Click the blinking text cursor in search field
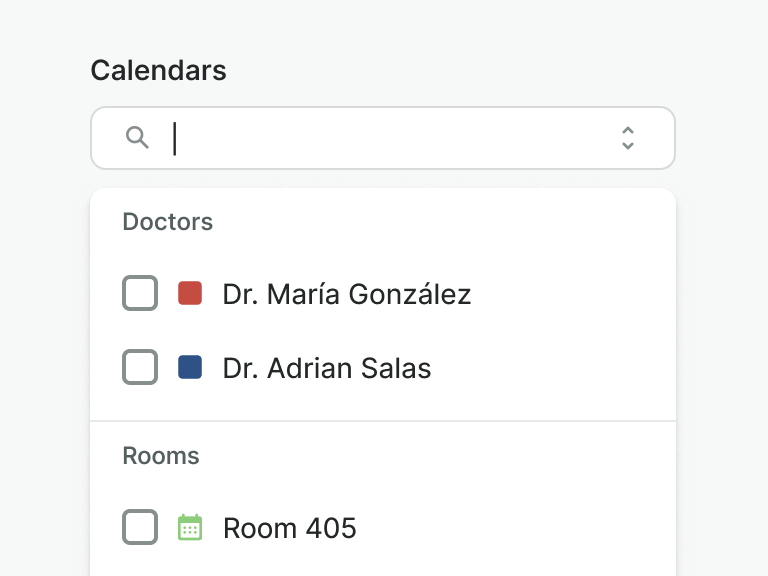768x576 pixels. click(174, 139)
